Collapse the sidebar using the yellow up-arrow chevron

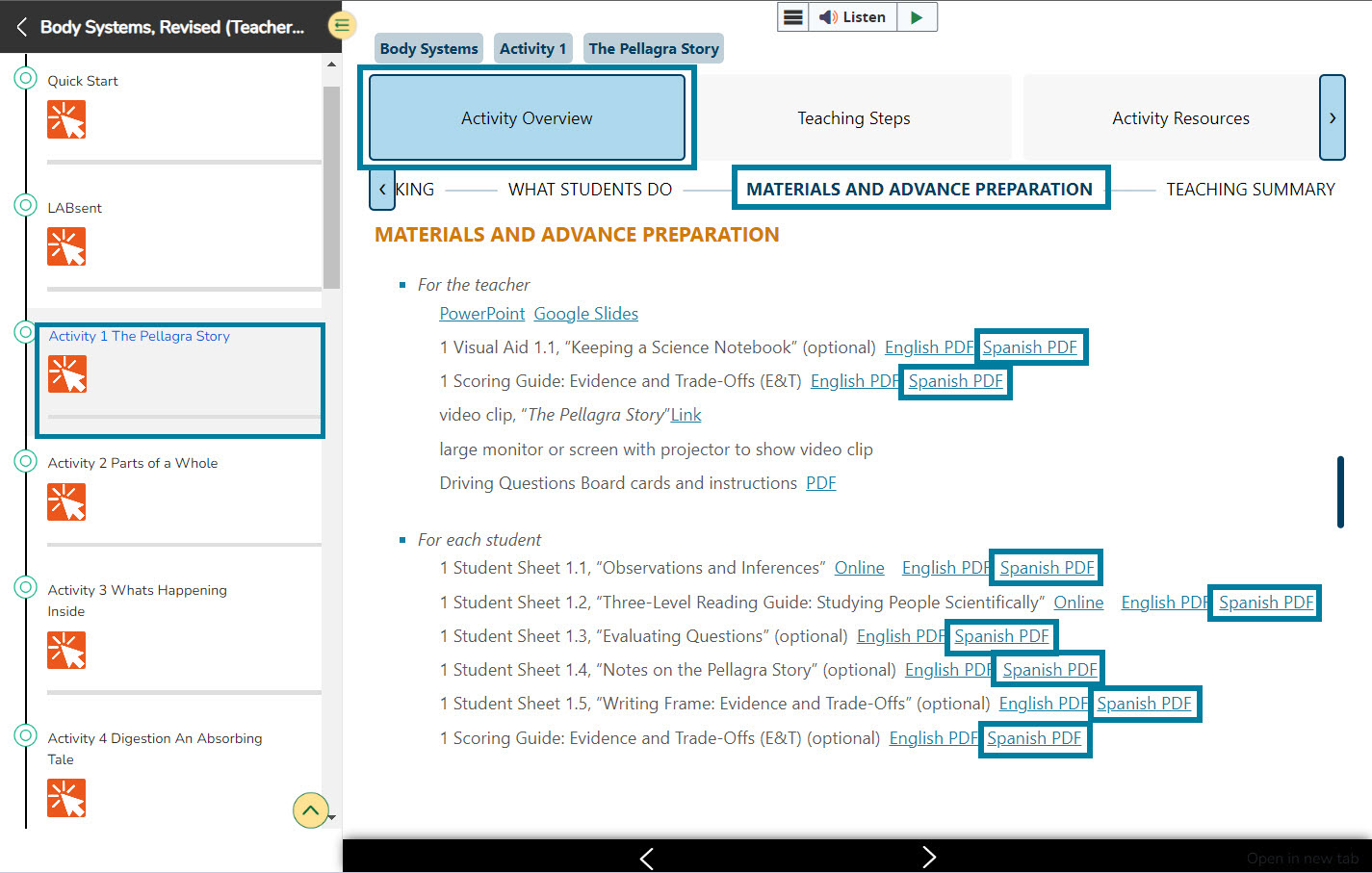310,810
